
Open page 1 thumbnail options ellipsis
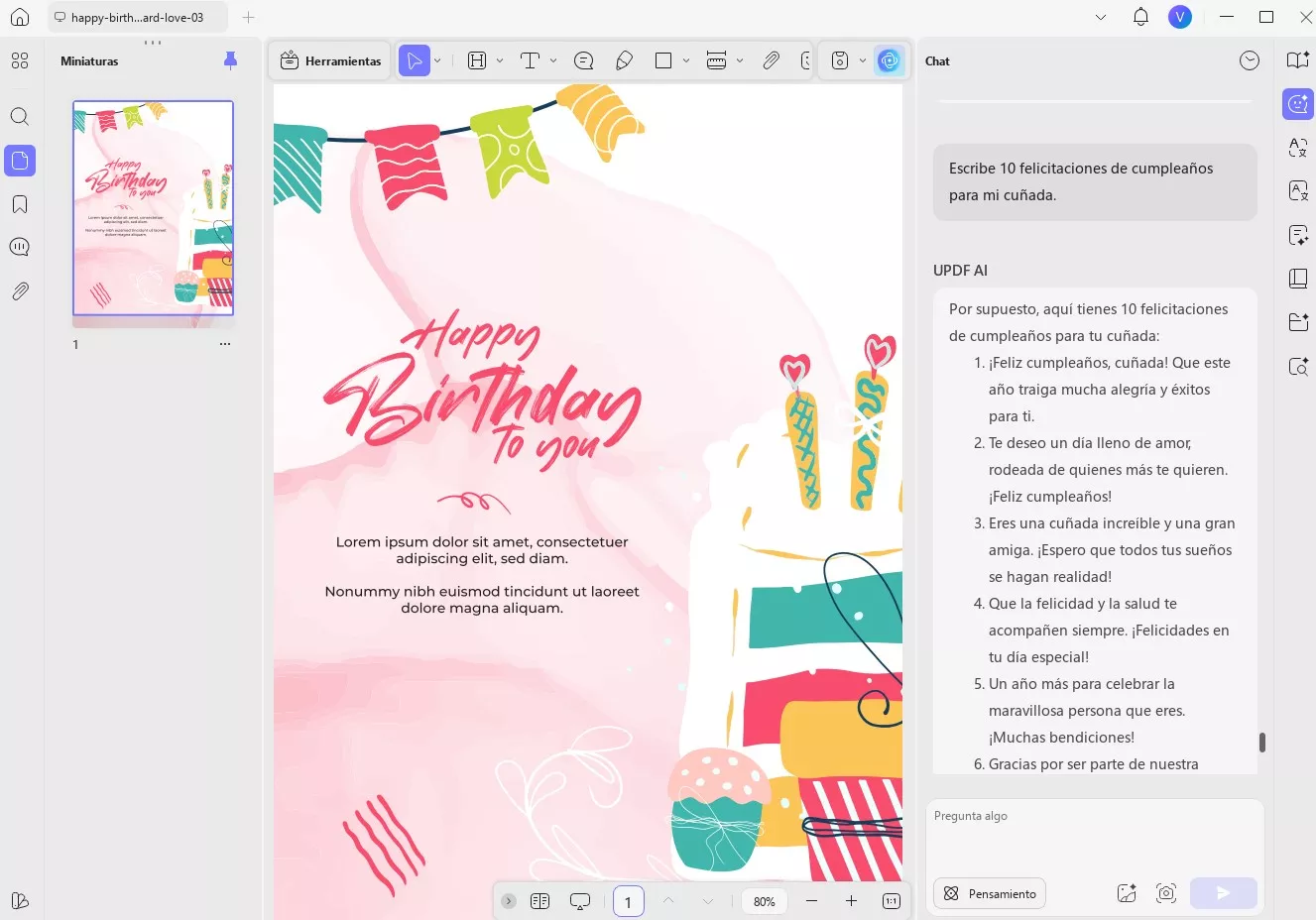coord(225,344)
